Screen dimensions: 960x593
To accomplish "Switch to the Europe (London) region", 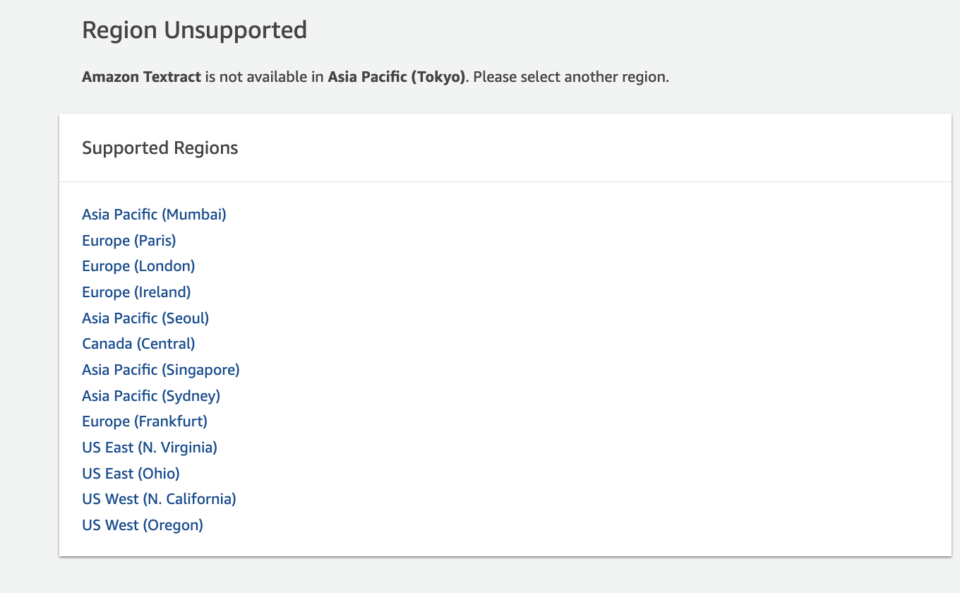I will (138, 266).
